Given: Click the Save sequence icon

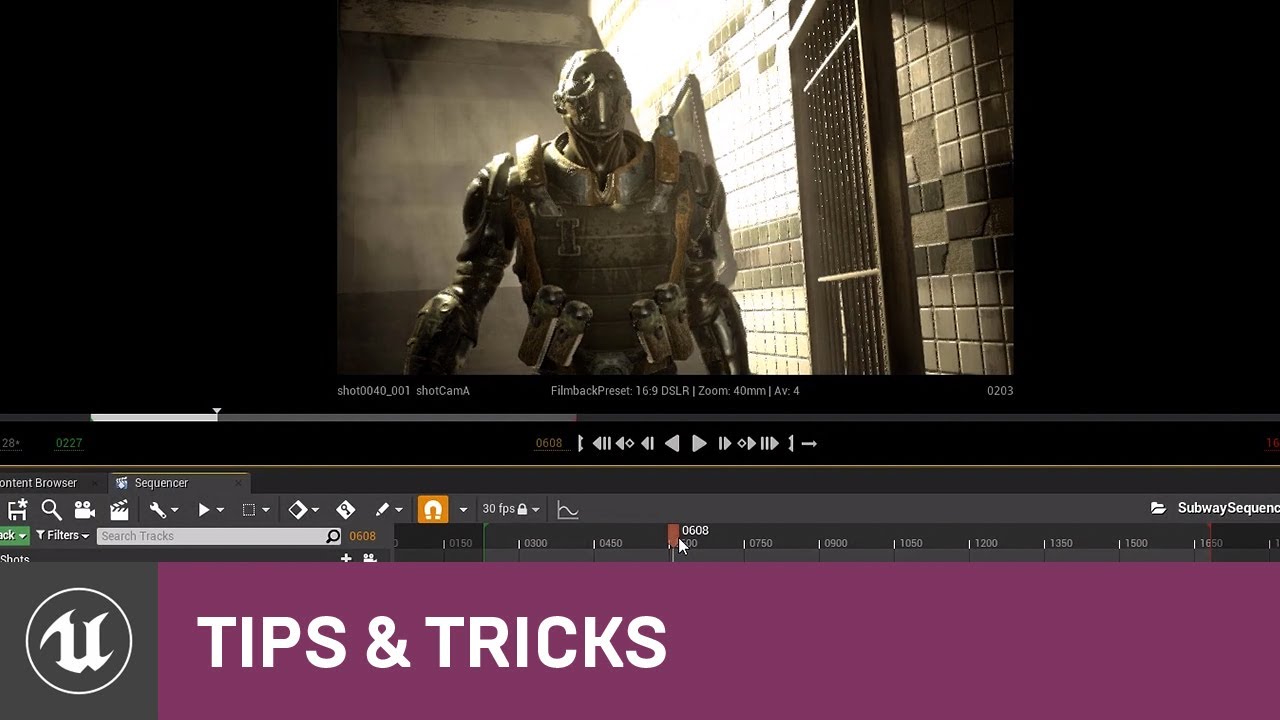Looking at the screenshot, I should click(x=16, y=510).
